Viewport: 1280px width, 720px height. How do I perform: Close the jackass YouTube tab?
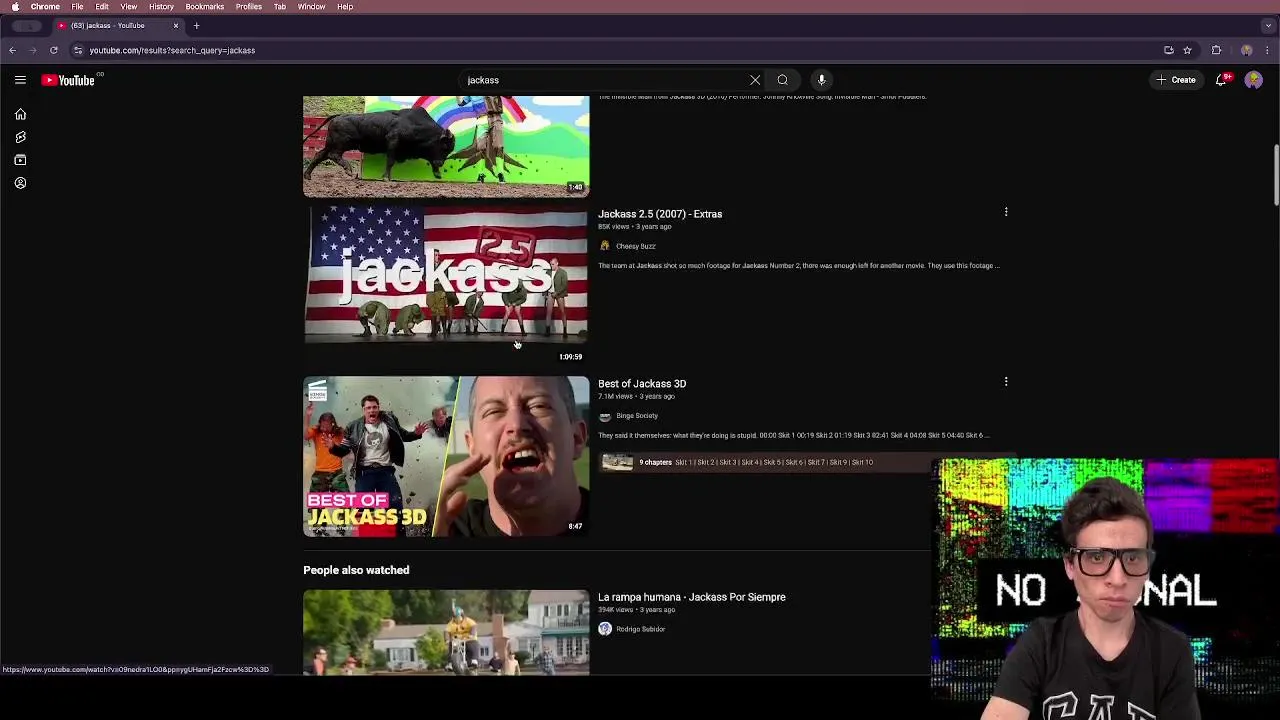click(x=176, y=25)
